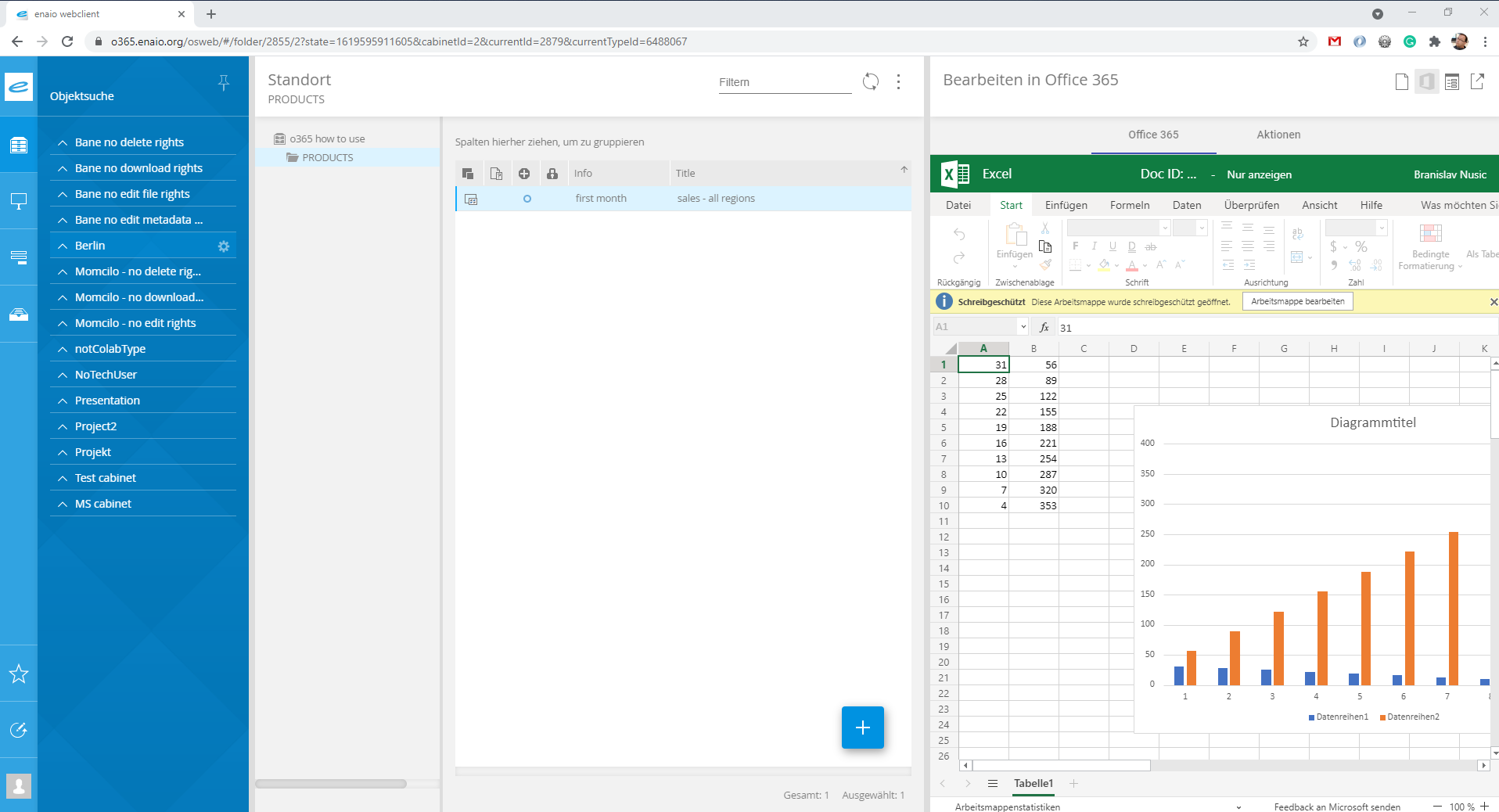Click the Excel logo icon
This screenshot has width=1499, height=812.
click(955, 174)
